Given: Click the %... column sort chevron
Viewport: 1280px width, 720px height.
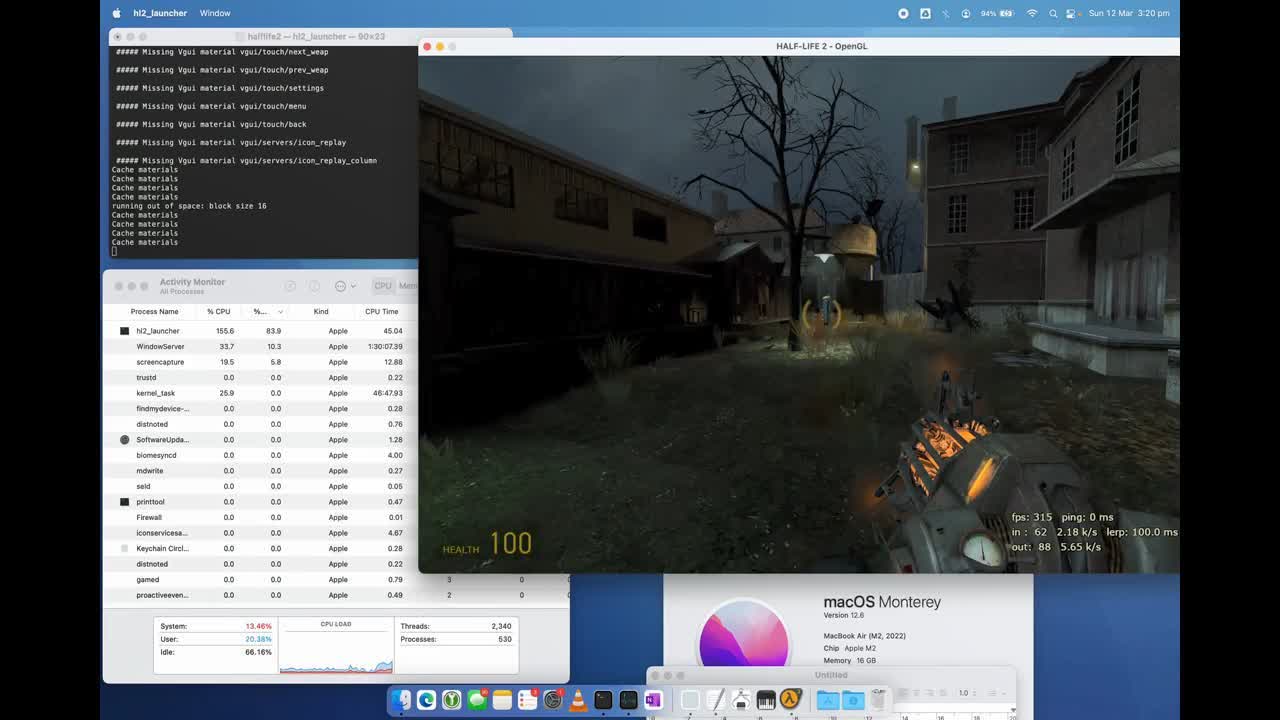Looking at the screenshot, I should click(x=280, y=312).
